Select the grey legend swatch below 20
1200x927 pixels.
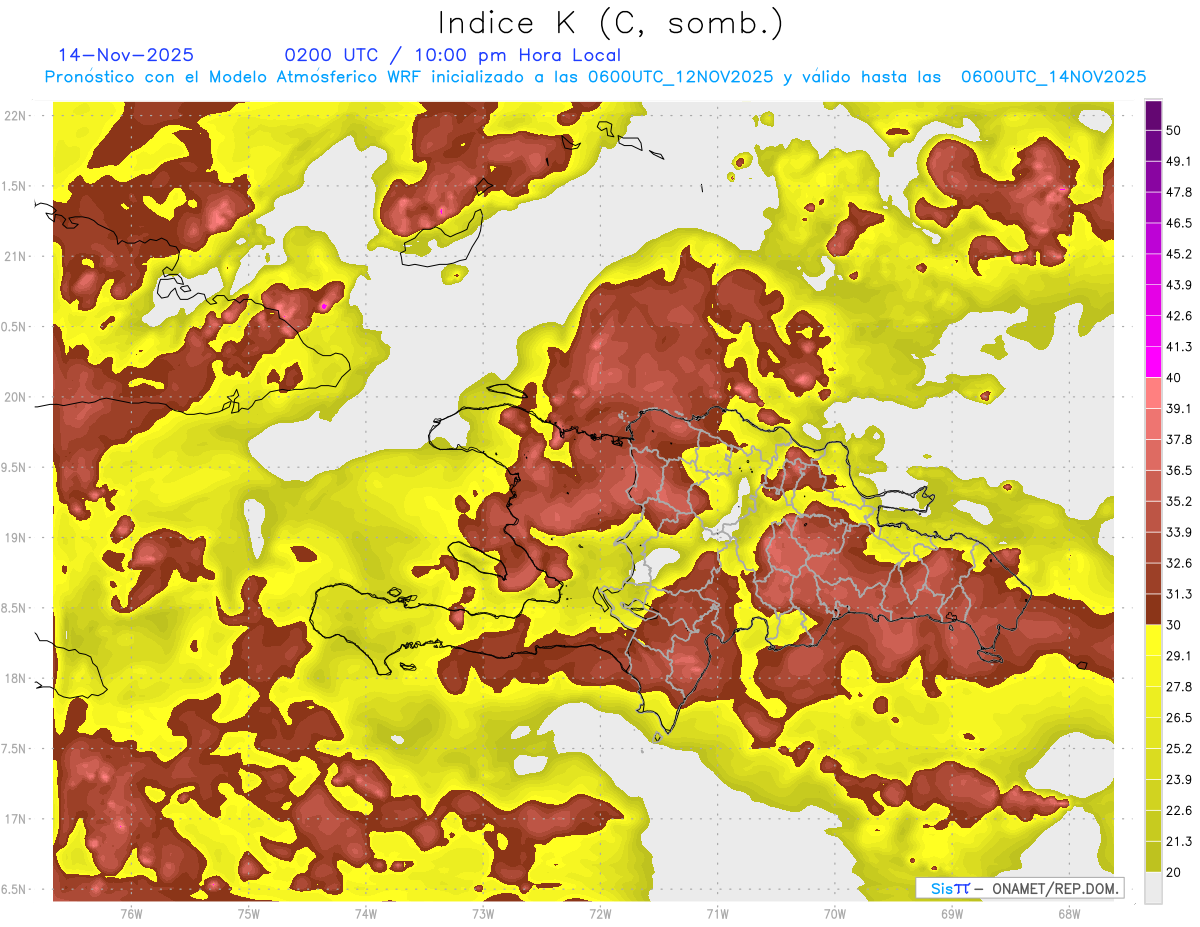click(1153, 888)
